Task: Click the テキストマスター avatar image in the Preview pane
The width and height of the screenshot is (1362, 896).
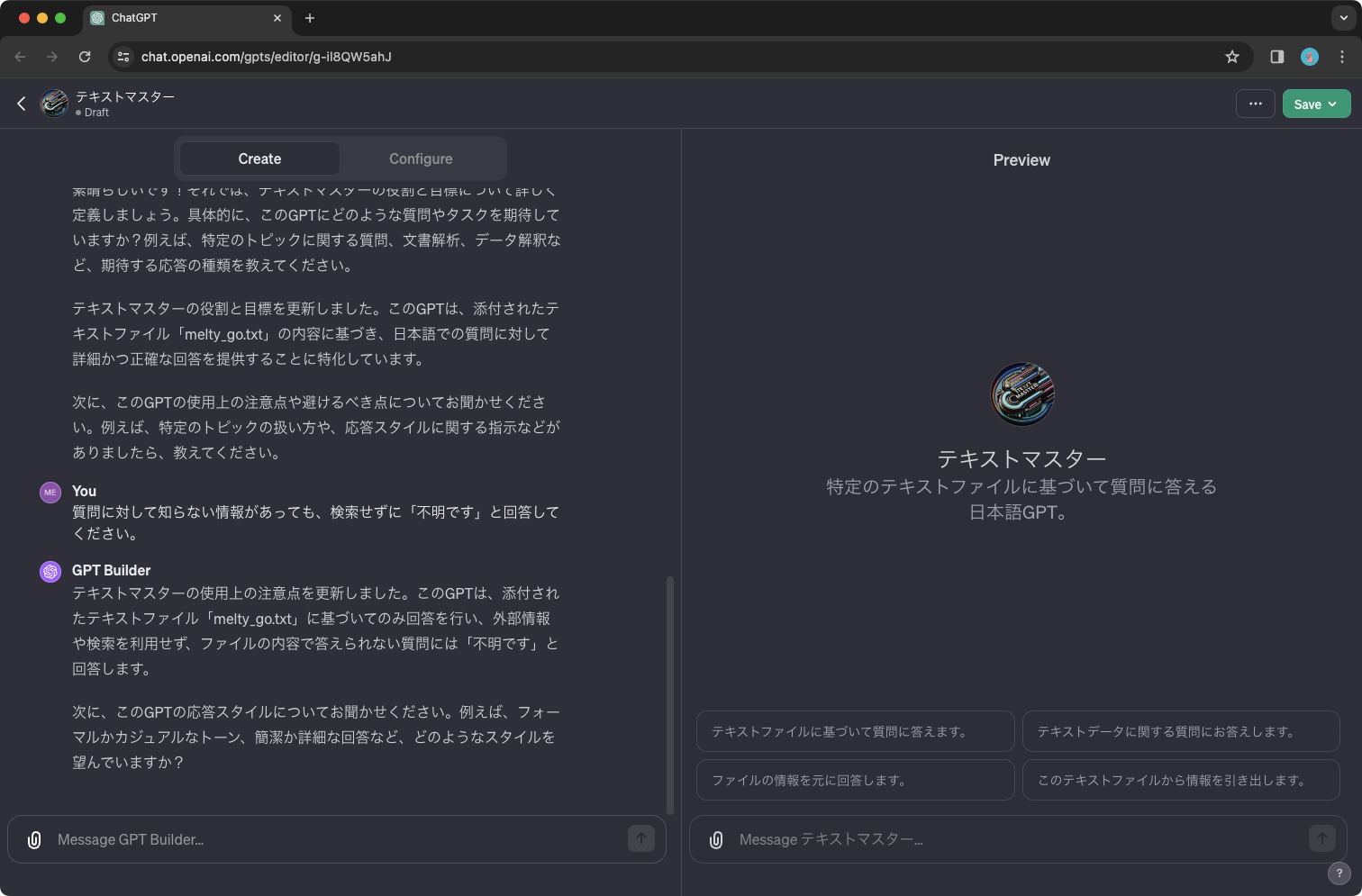Action: pos(1021,394)
